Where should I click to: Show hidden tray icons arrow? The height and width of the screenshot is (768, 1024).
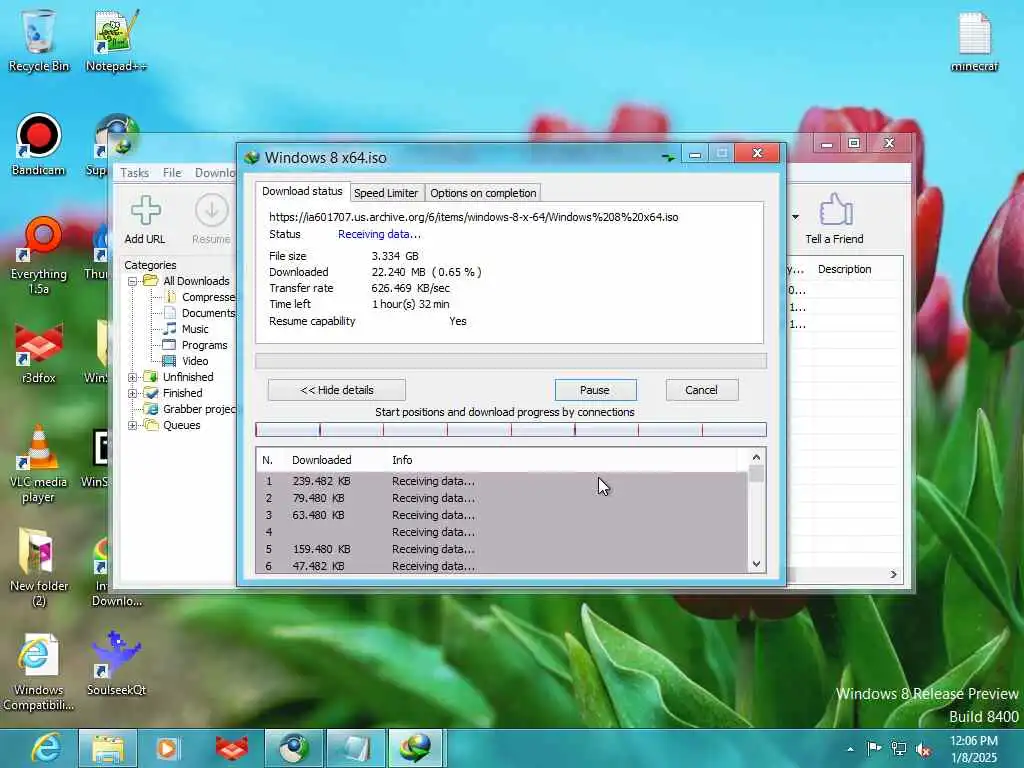(x=850, y=749)
